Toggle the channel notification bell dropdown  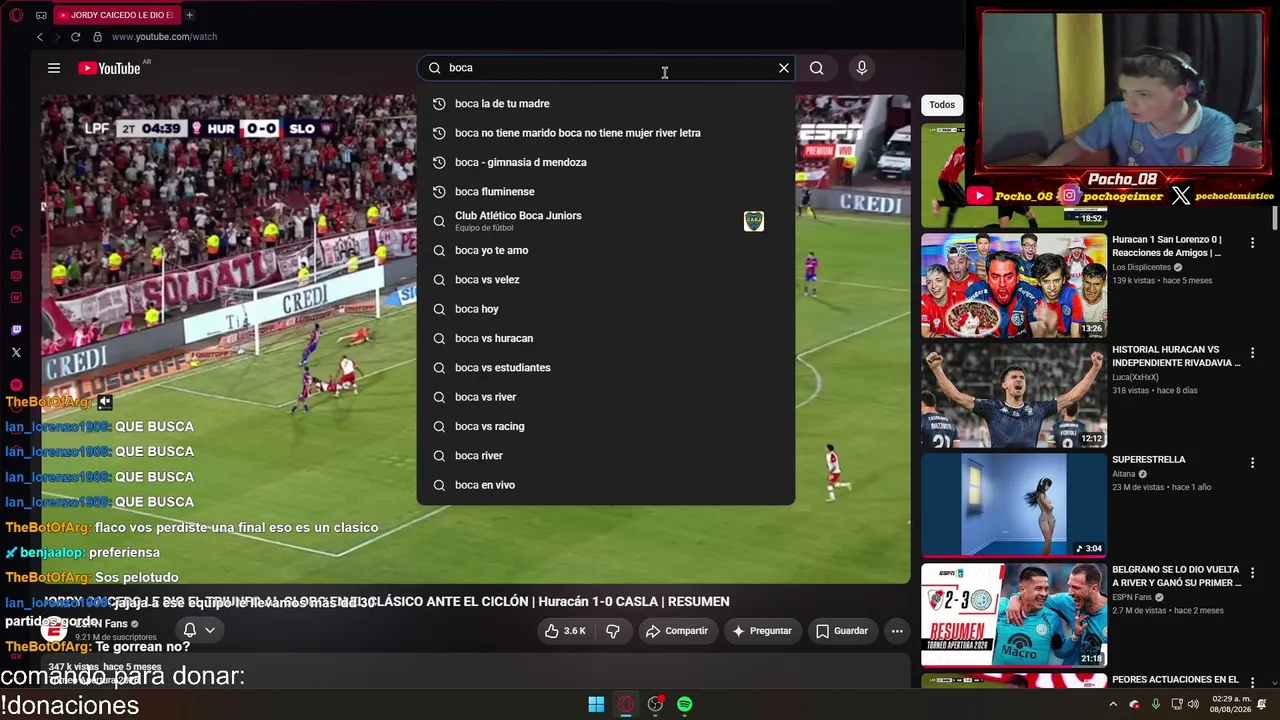(199, 630)
